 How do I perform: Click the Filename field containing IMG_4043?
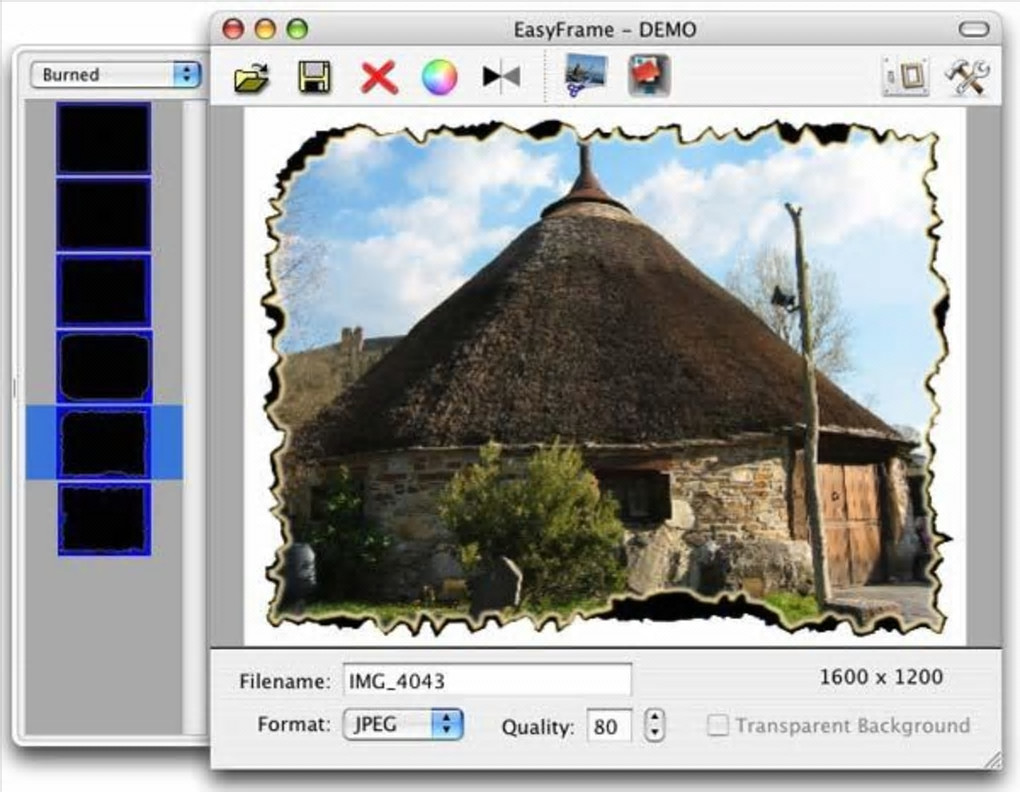(487, 680)
